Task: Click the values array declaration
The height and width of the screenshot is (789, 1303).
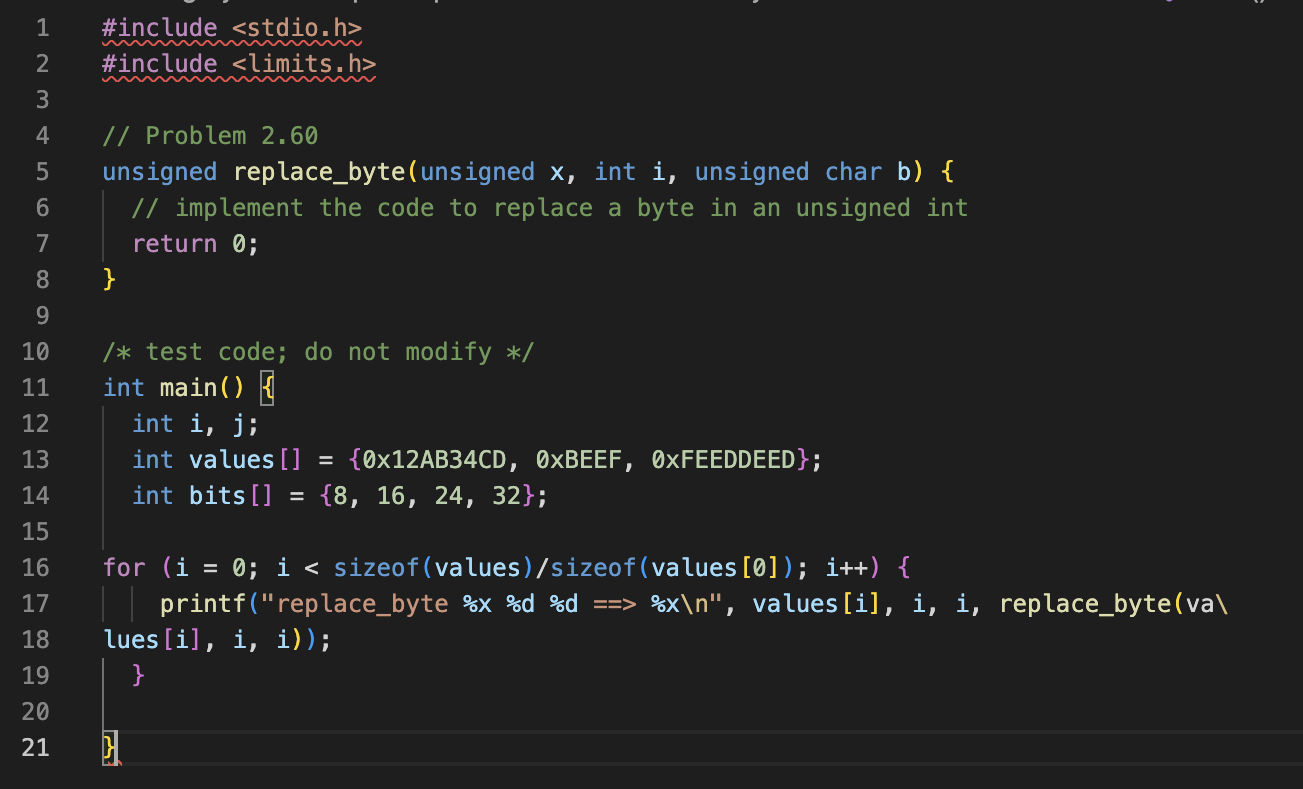Action: (x=232, y=459)
